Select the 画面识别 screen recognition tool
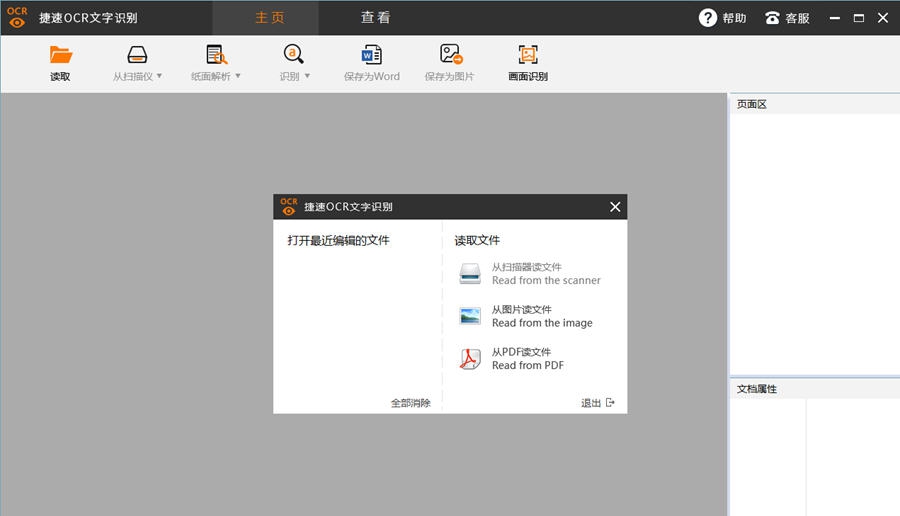 pyautogui.click(x=528, y=55)
